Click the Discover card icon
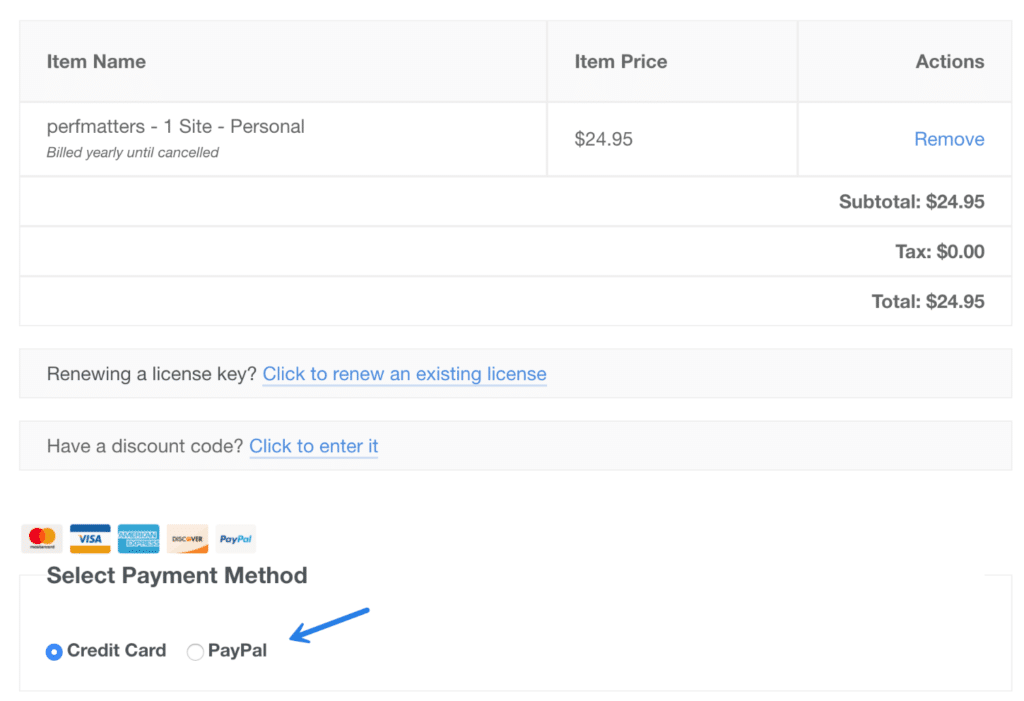The width and height of the screenshot is (1024, 701). point(187,538)
